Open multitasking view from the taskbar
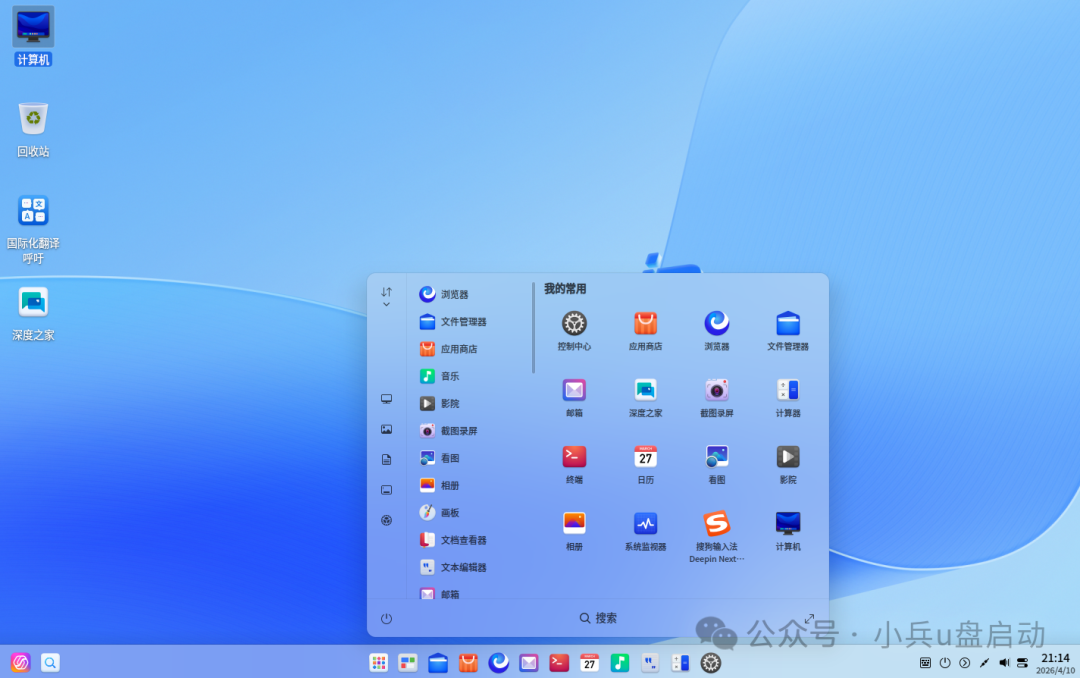 tap(408, 663)
